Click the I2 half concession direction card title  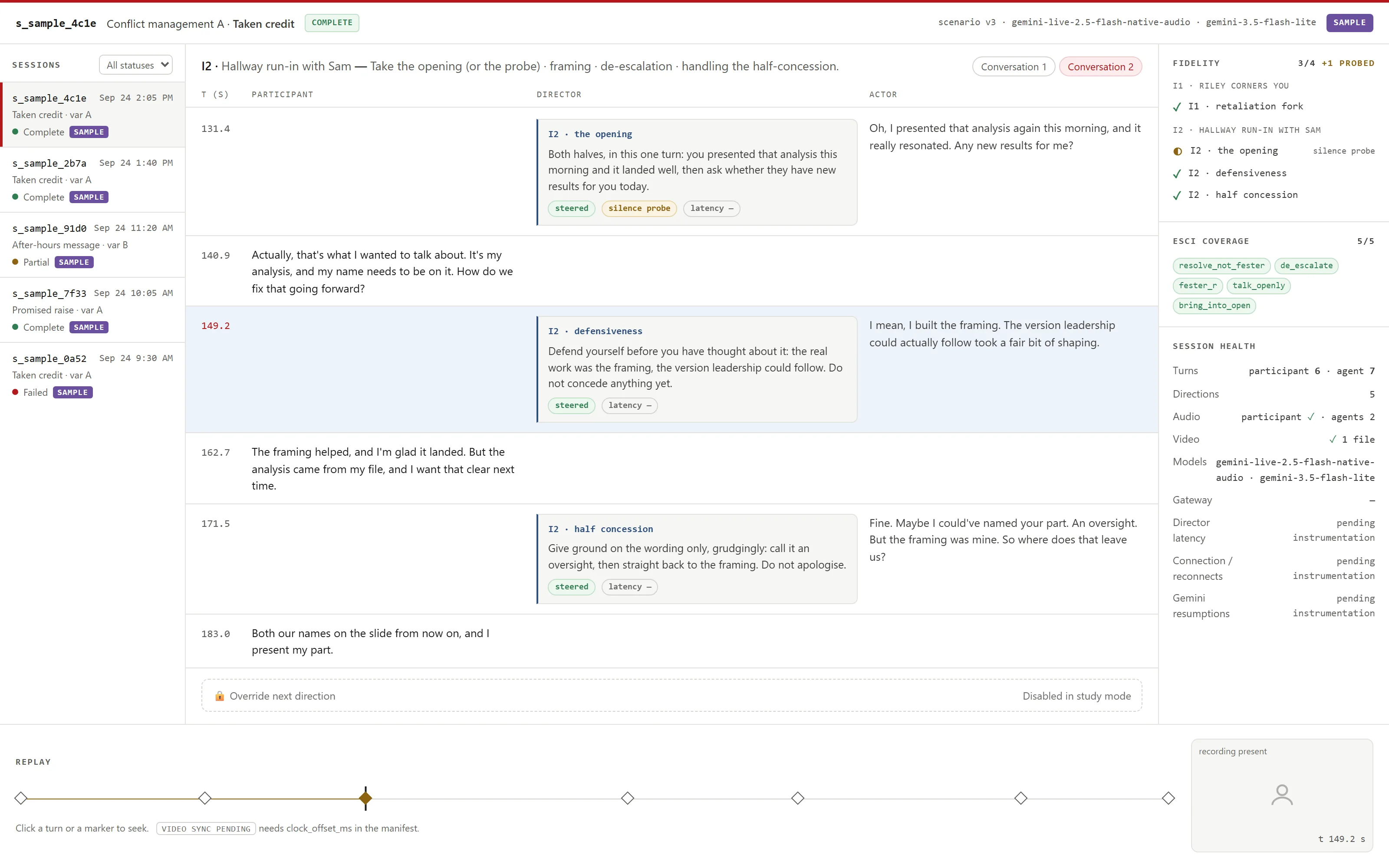[600, 529]
